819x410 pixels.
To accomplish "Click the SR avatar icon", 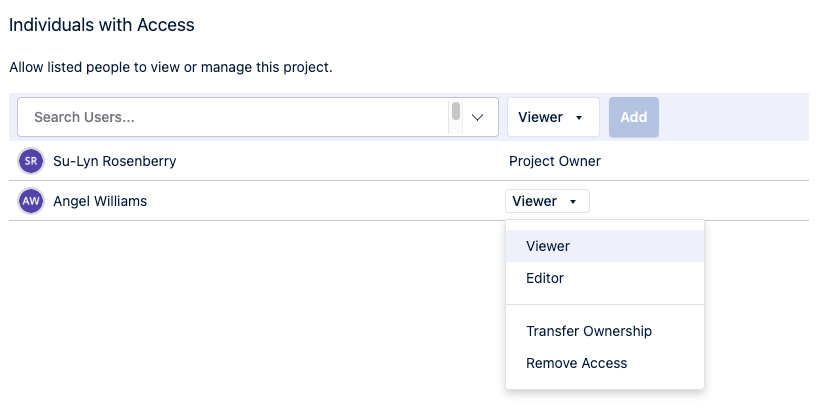I will (31, 161).
